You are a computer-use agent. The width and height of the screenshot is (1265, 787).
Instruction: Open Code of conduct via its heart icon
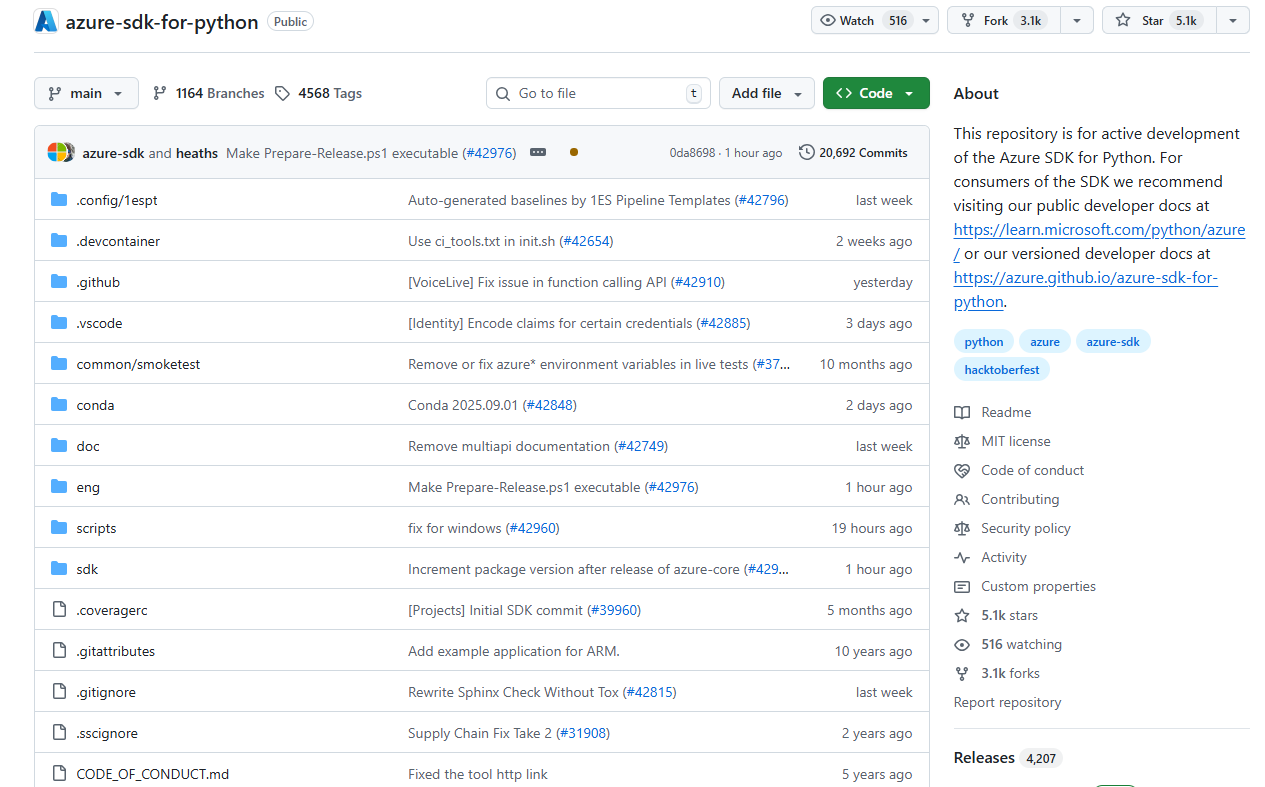coord(961,469)
